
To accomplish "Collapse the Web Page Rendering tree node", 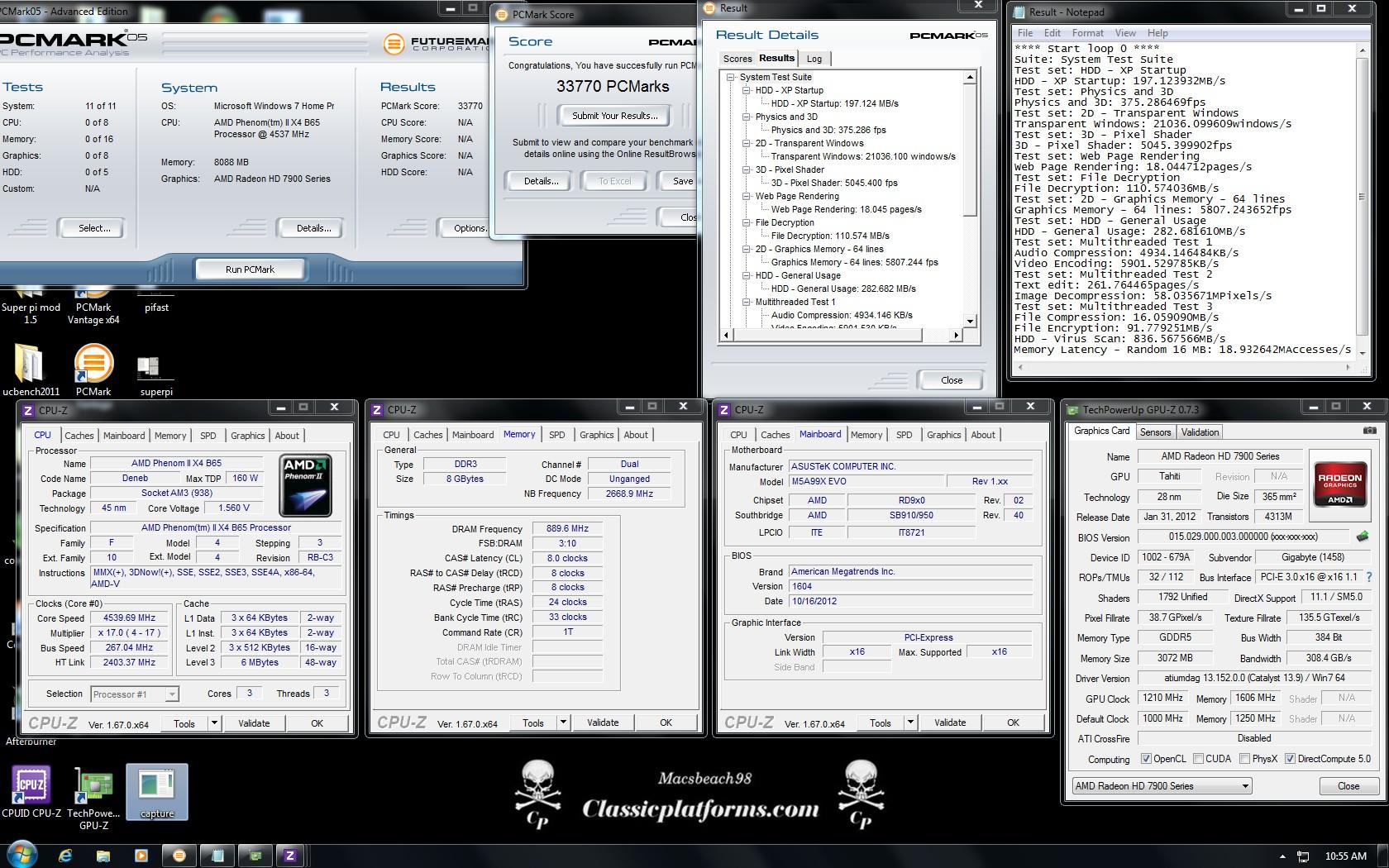I will coord(746,196).
